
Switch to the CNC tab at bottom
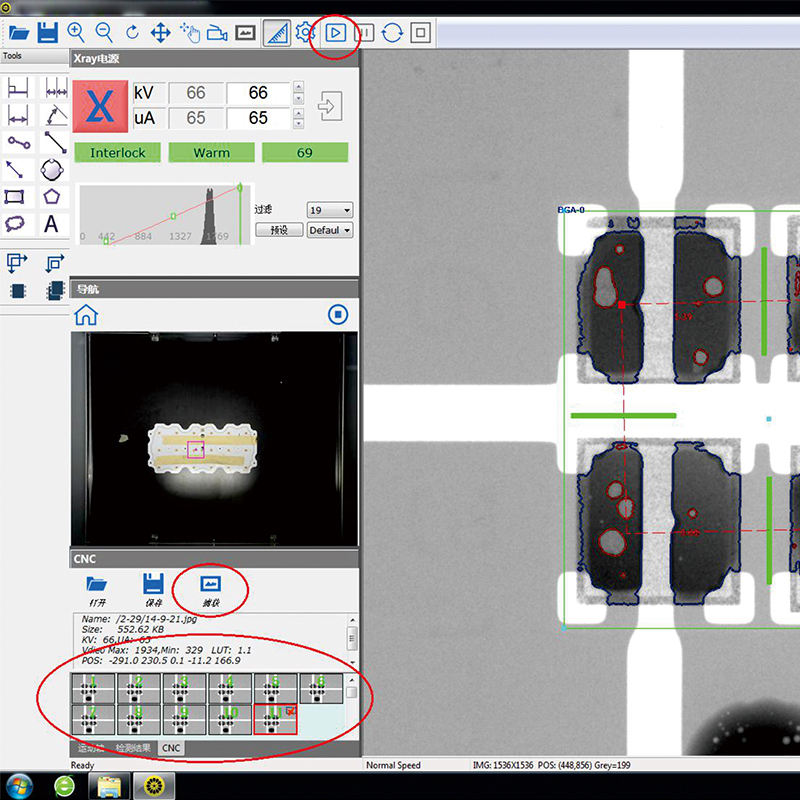pos(171,748)
